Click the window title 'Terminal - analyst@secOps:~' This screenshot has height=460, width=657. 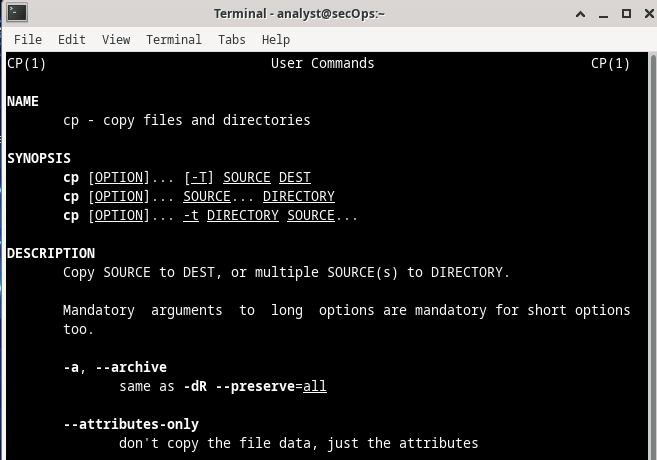pyautogui.click(x=299, y=14)
